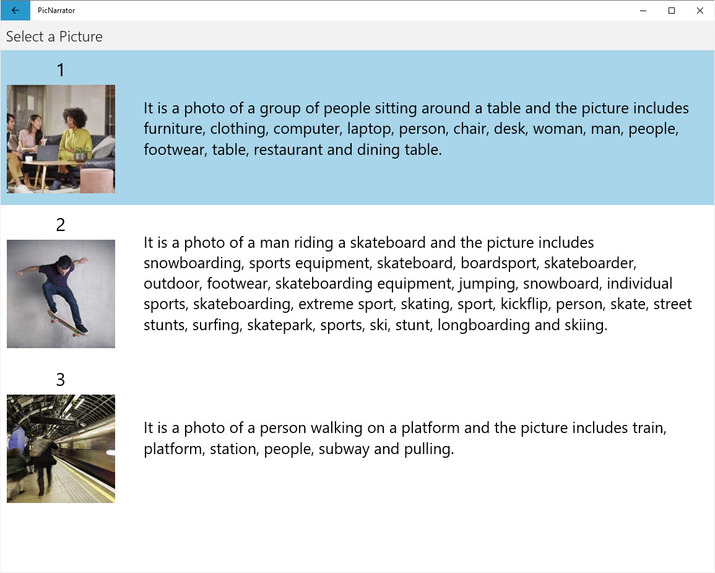The width and height of the screenshot is (715, 573).
Task: Select the skateboarder photo thumbnail
Action: [x=61, y=294]
